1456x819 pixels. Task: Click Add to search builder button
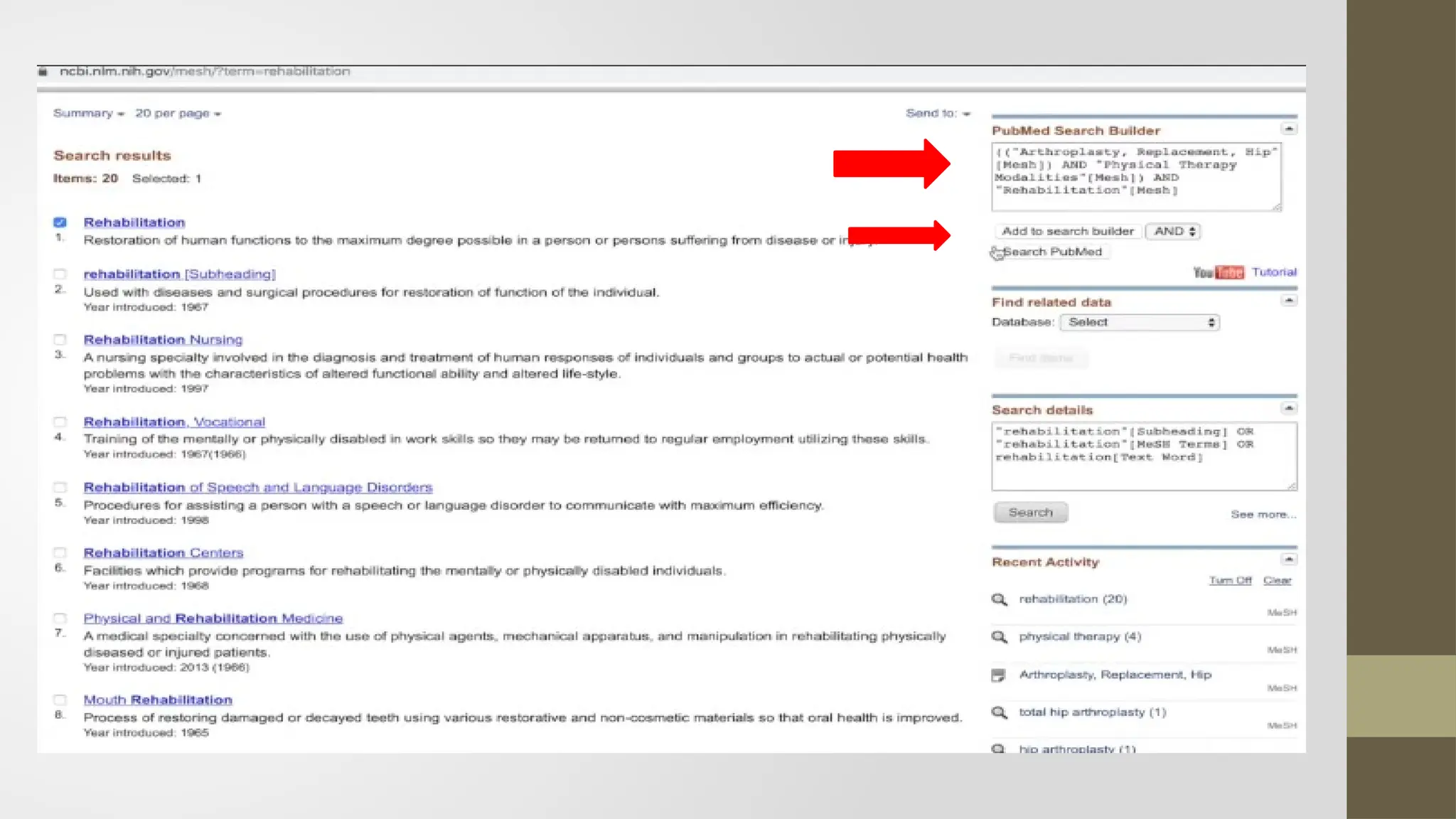pos(1067,232)
